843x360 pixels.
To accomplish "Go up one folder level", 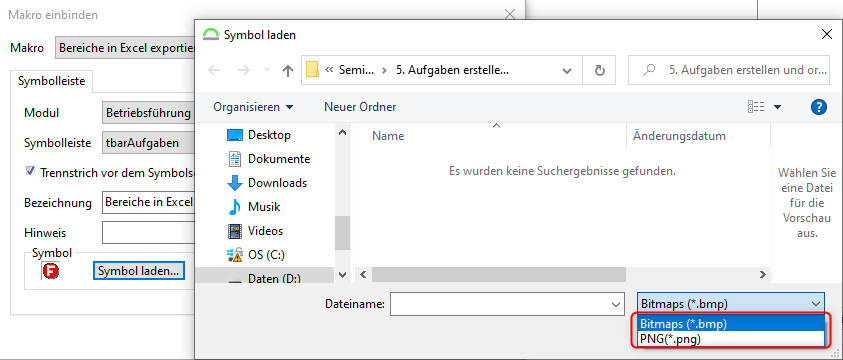I will (288, 70).
